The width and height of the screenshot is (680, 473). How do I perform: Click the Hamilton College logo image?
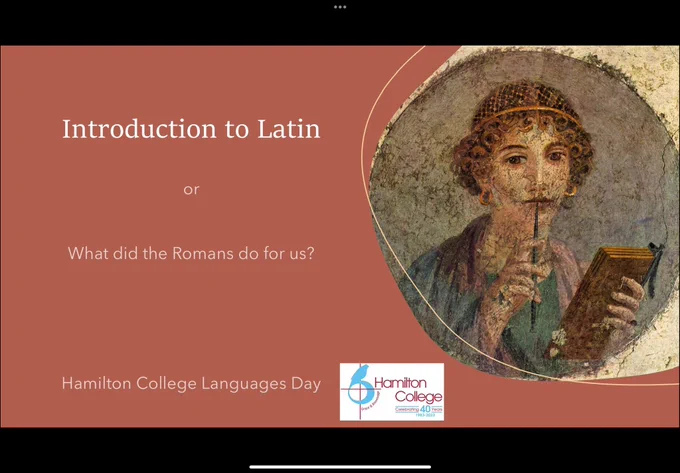[392, 392]
